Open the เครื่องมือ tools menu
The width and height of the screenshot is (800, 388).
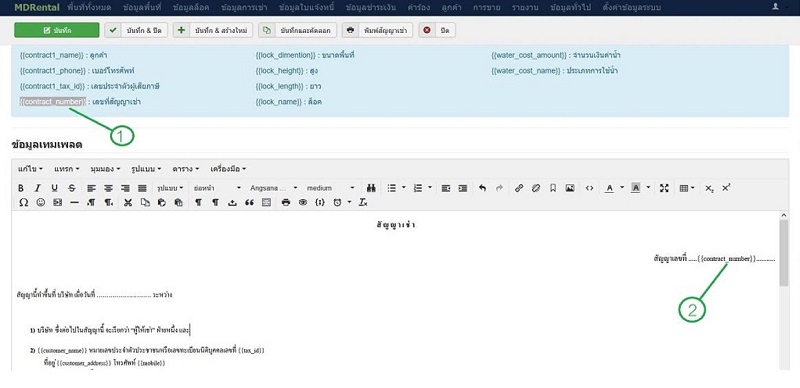click(228, 169)
